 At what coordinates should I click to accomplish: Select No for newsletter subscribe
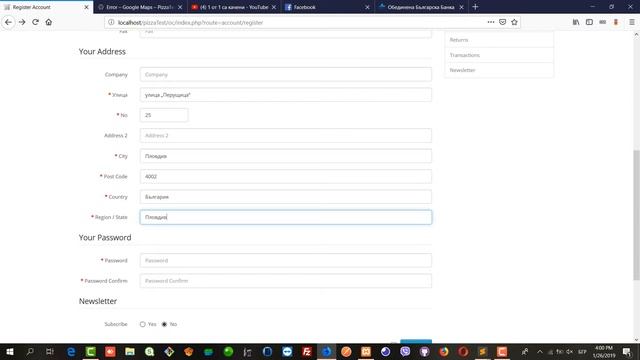164,324
